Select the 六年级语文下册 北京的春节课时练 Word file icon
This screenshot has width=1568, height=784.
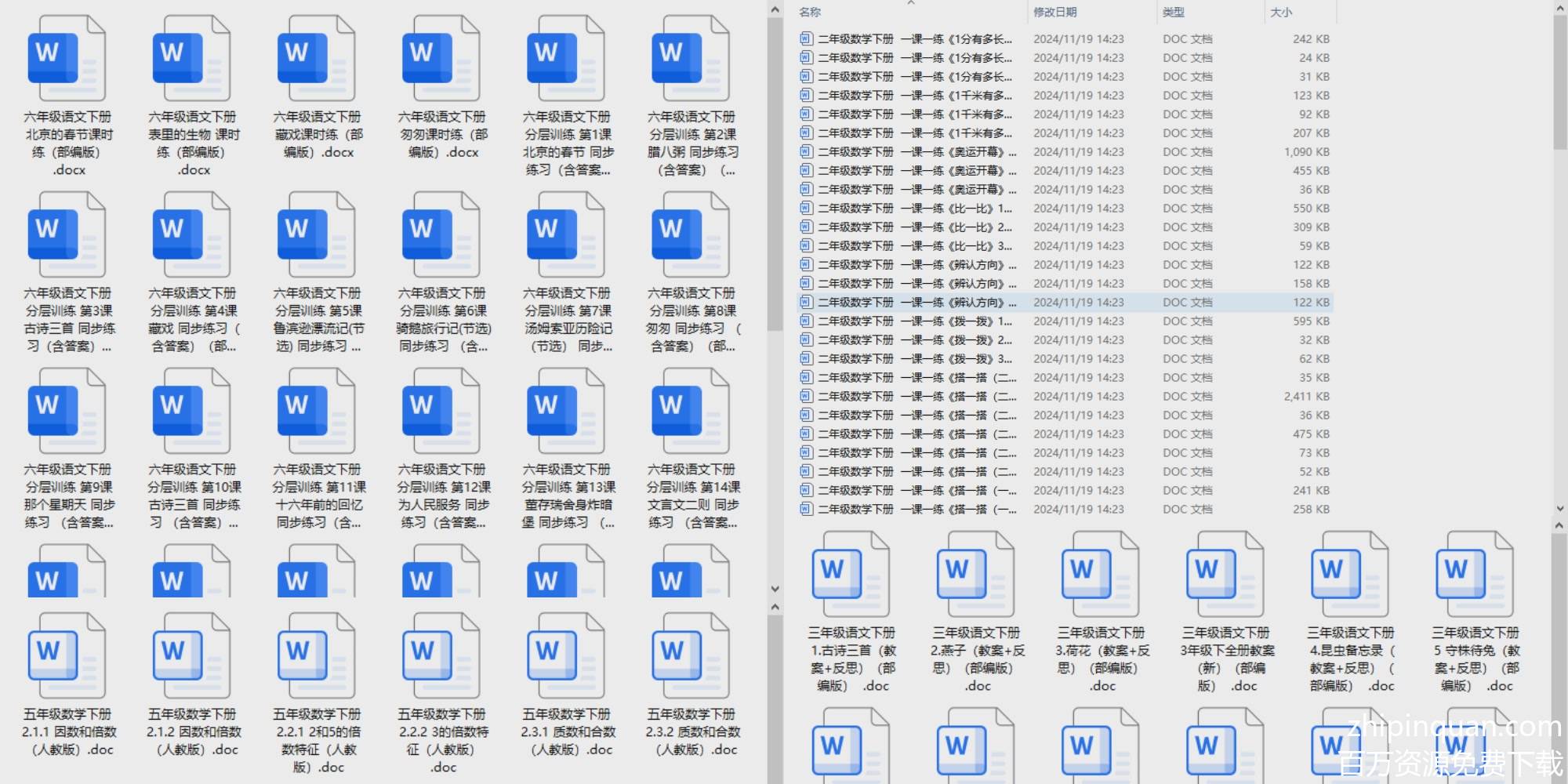67,59
